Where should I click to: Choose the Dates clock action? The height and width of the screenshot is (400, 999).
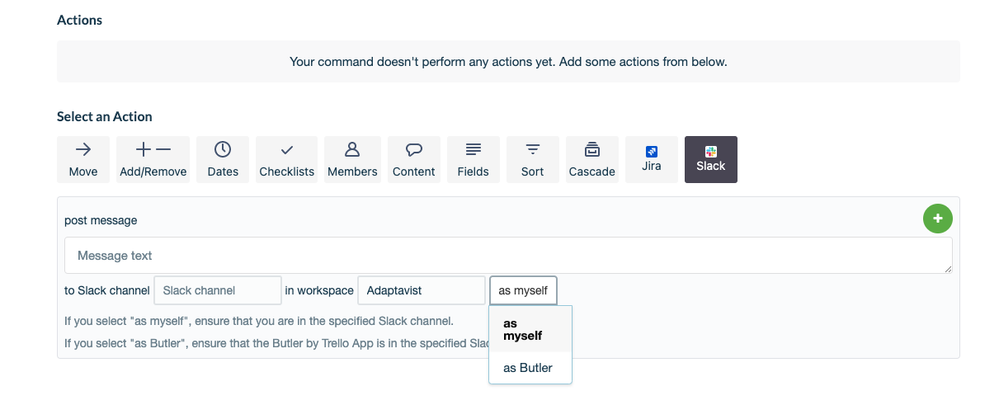[223, 159]
